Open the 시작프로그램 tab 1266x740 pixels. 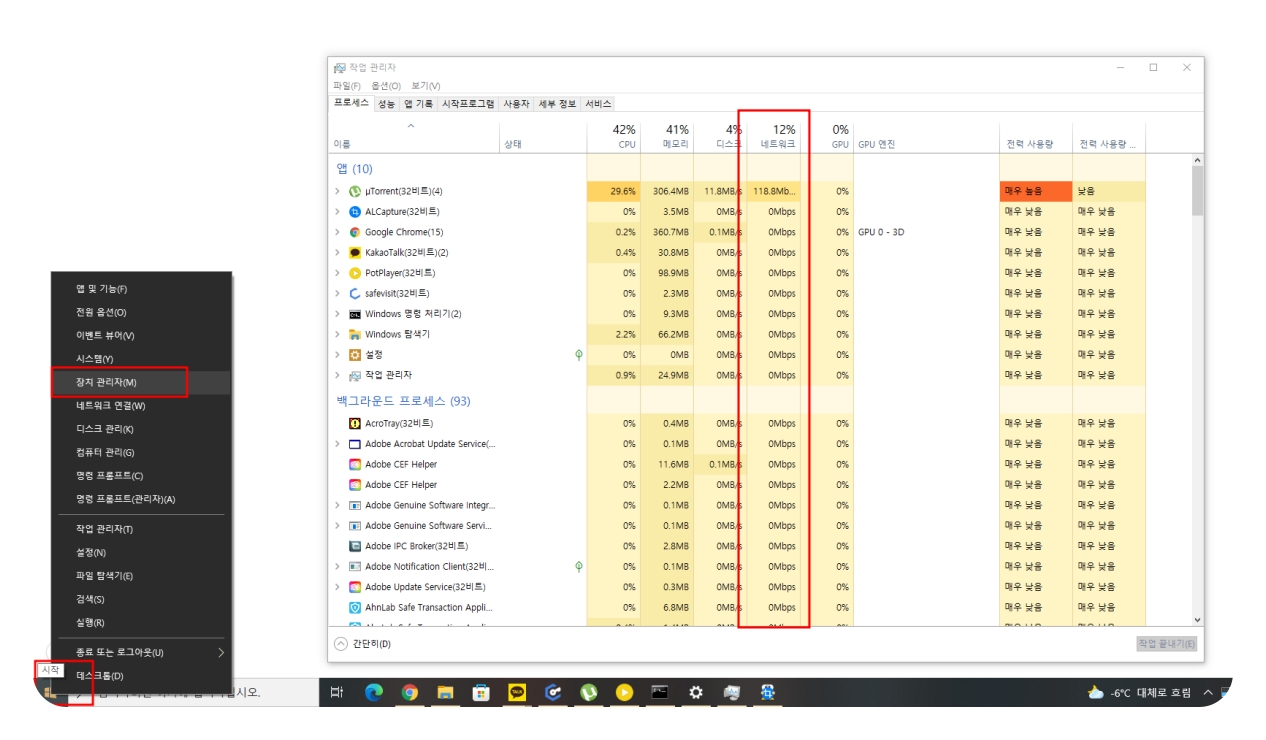click(468, 104)
